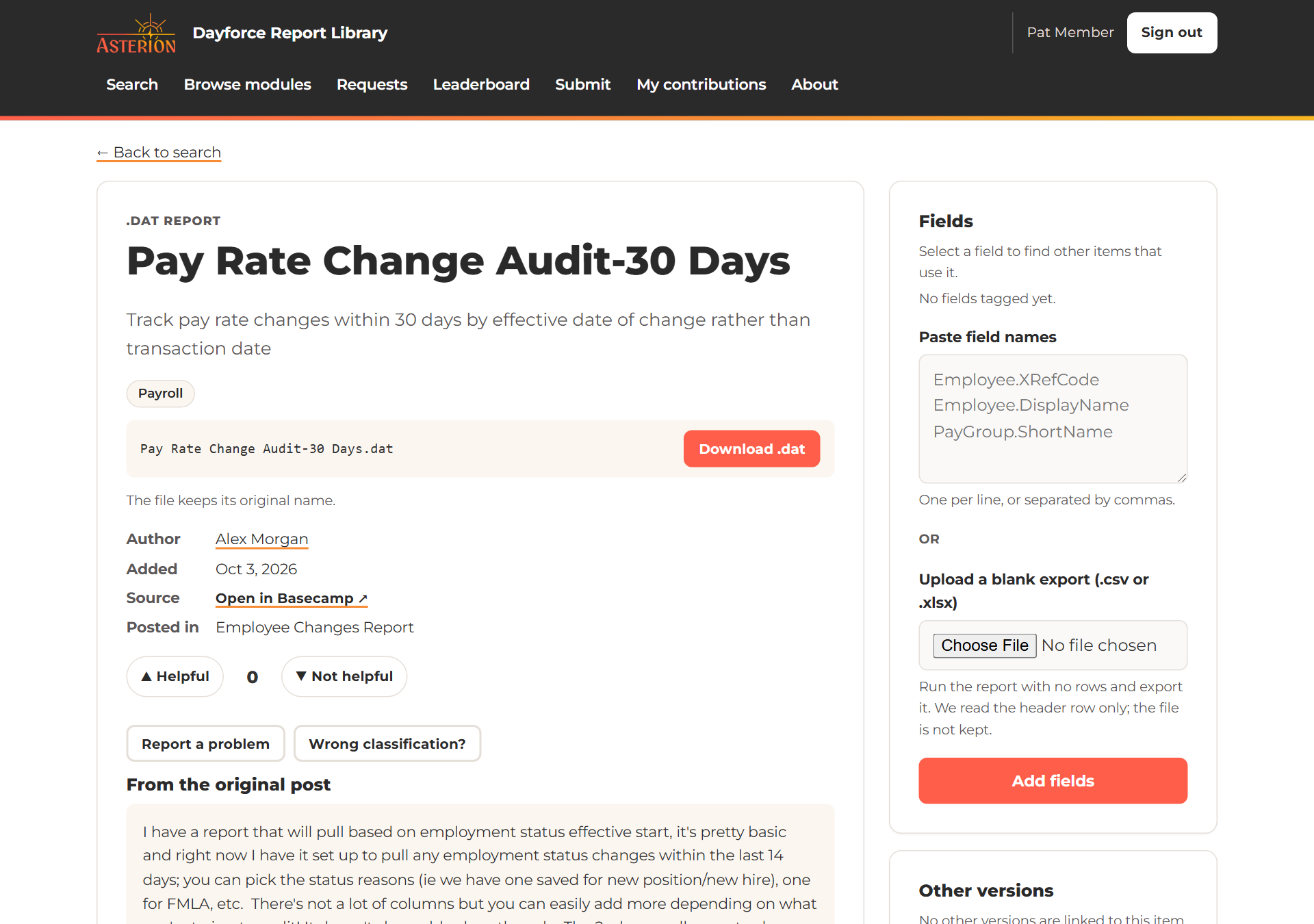Click the Add fields button

coord(1053,781)
